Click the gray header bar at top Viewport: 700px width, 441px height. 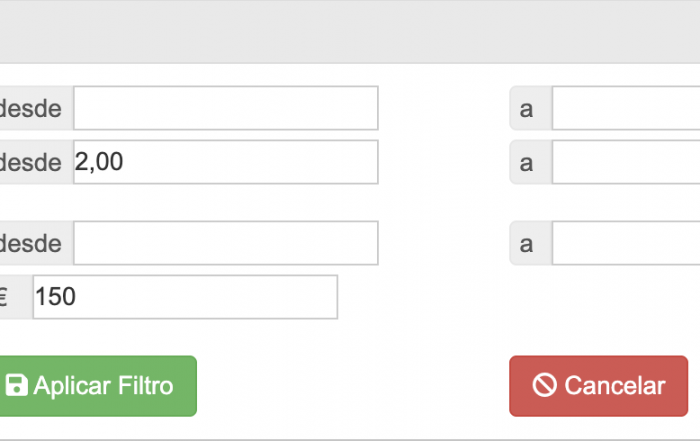[350, 32]
